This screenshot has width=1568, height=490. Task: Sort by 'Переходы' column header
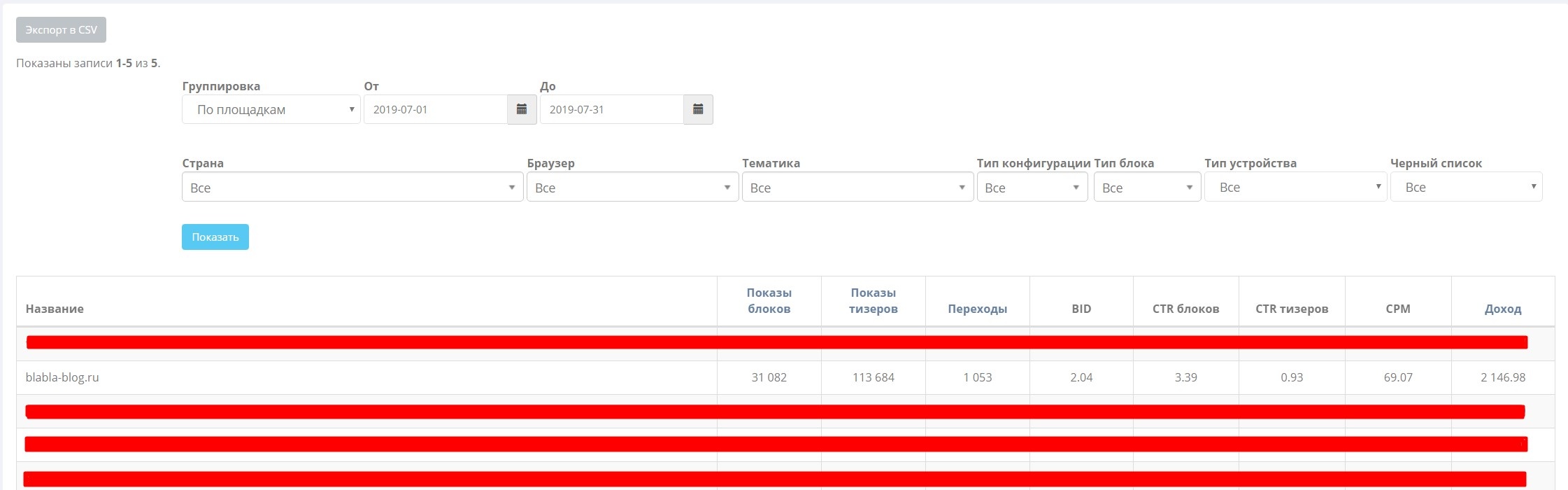click(978, 309)
